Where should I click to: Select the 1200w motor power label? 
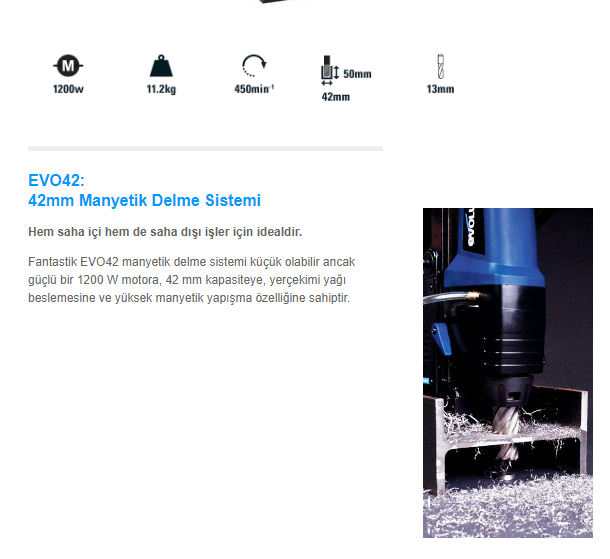click(66, 89)
